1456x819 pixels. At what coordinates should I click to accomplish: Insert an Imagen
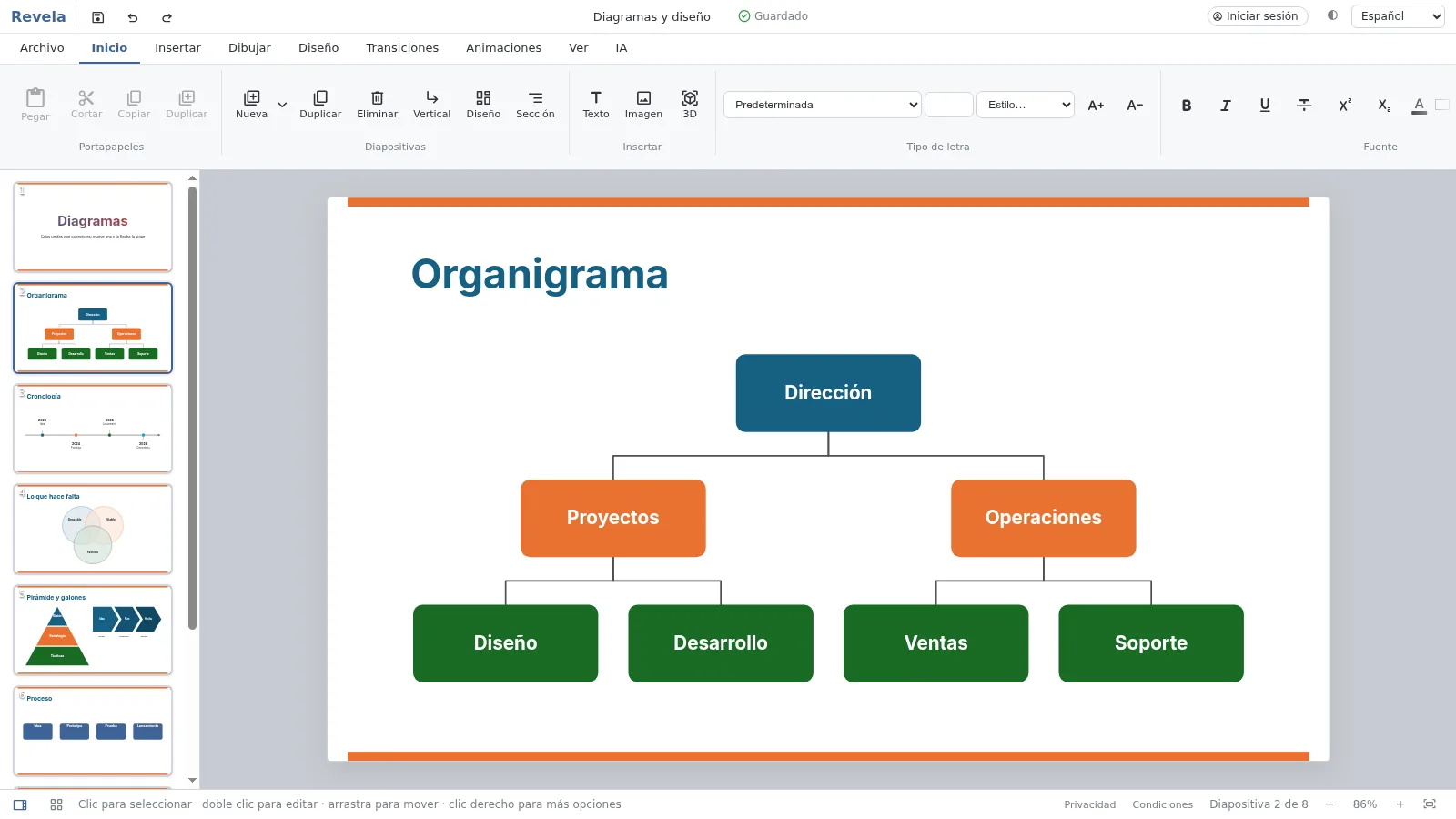coord(643,105)
